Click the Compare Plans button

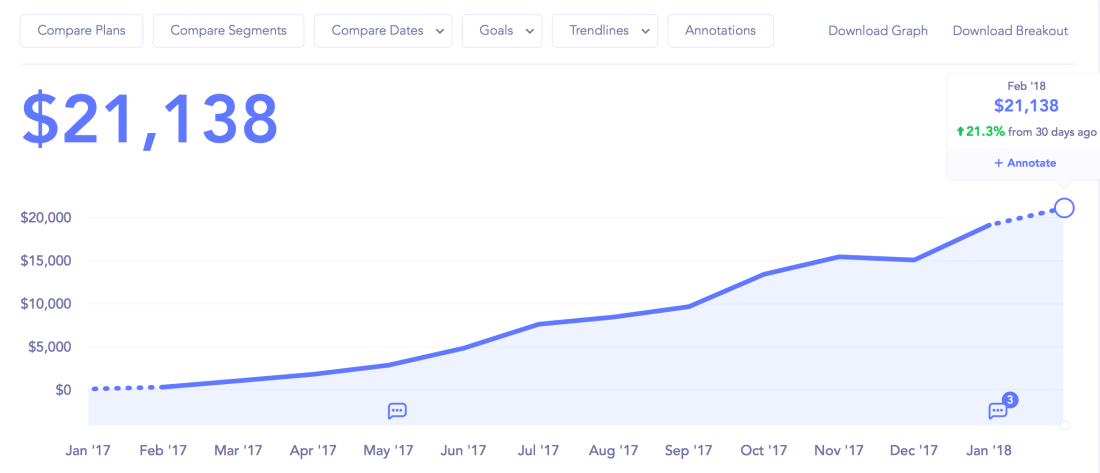[81, 31]
